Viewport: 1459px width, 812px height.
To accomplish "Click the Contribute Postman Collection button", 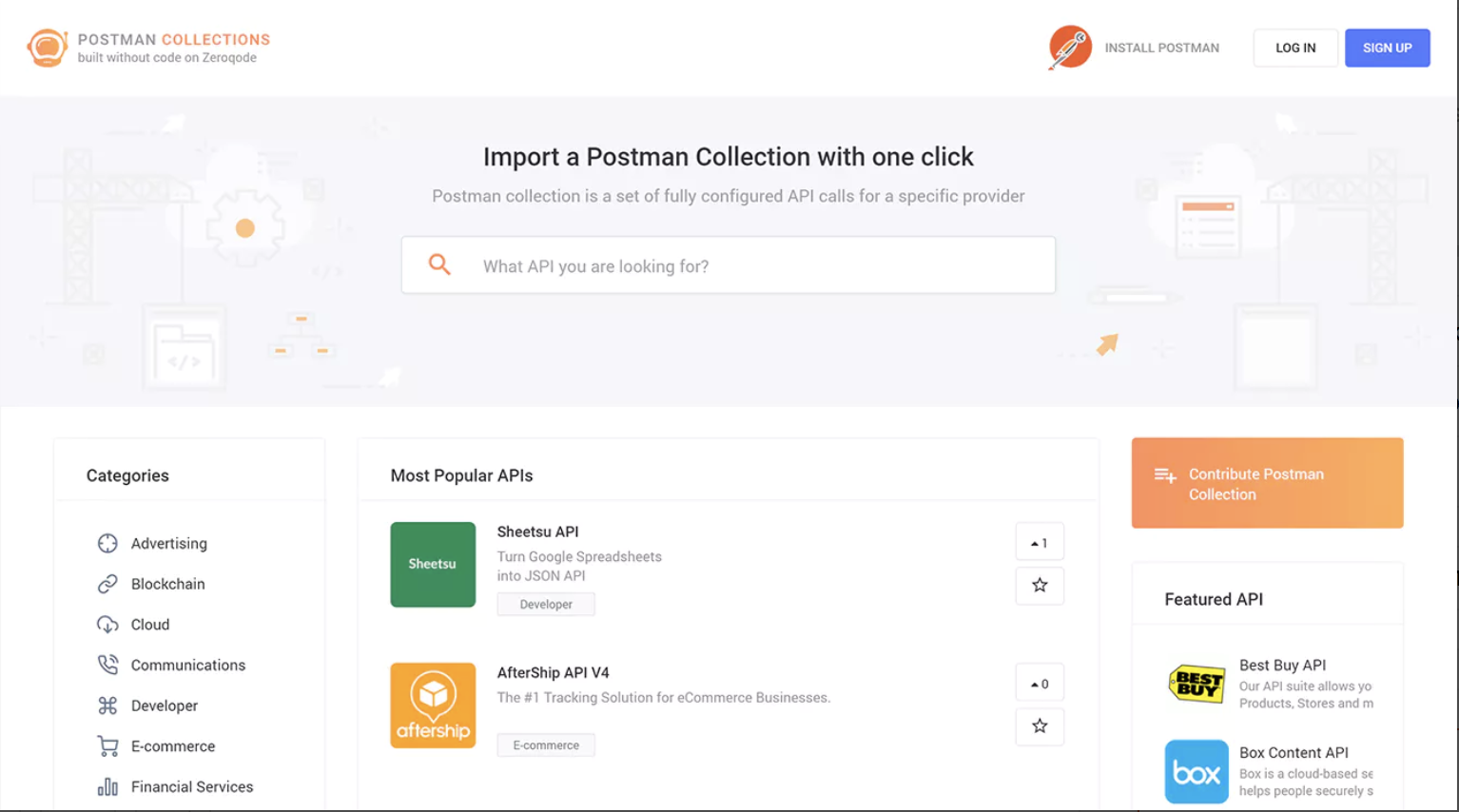I will (1267, 483).
